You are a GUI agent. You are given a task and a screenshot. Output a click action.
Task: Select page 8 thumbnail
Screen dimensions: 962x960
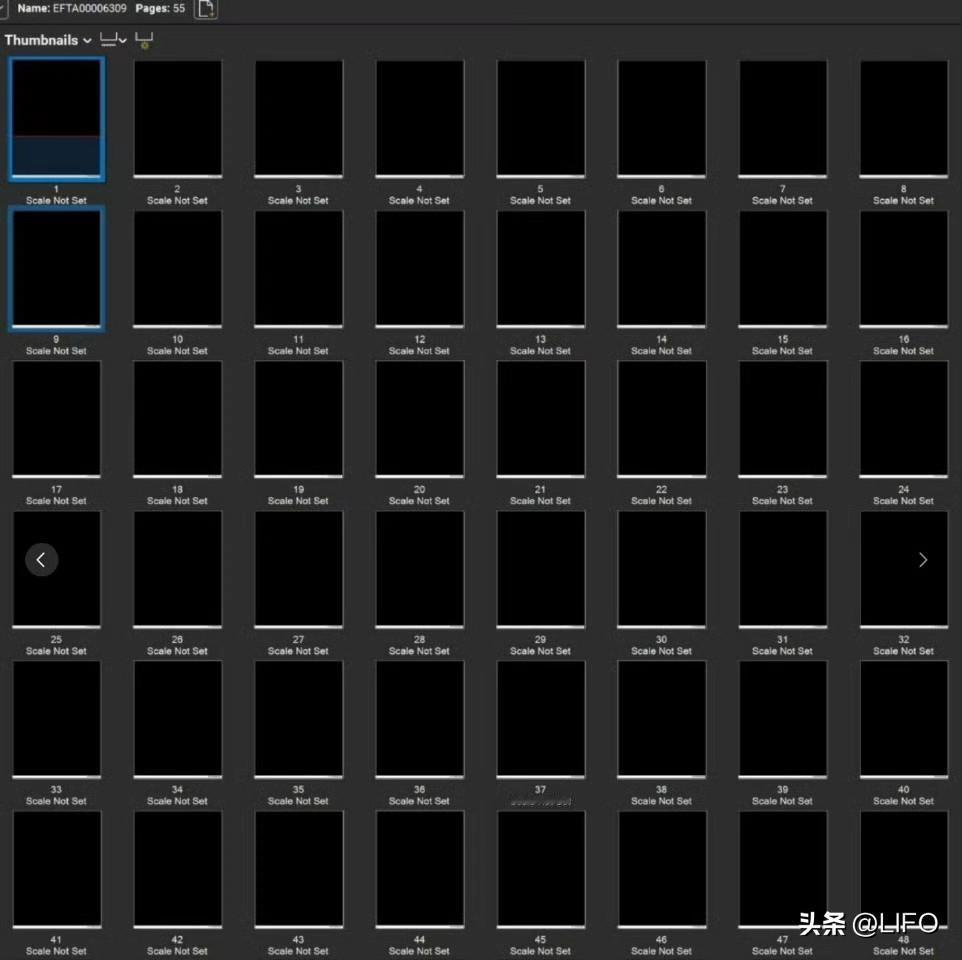(904, 120)
